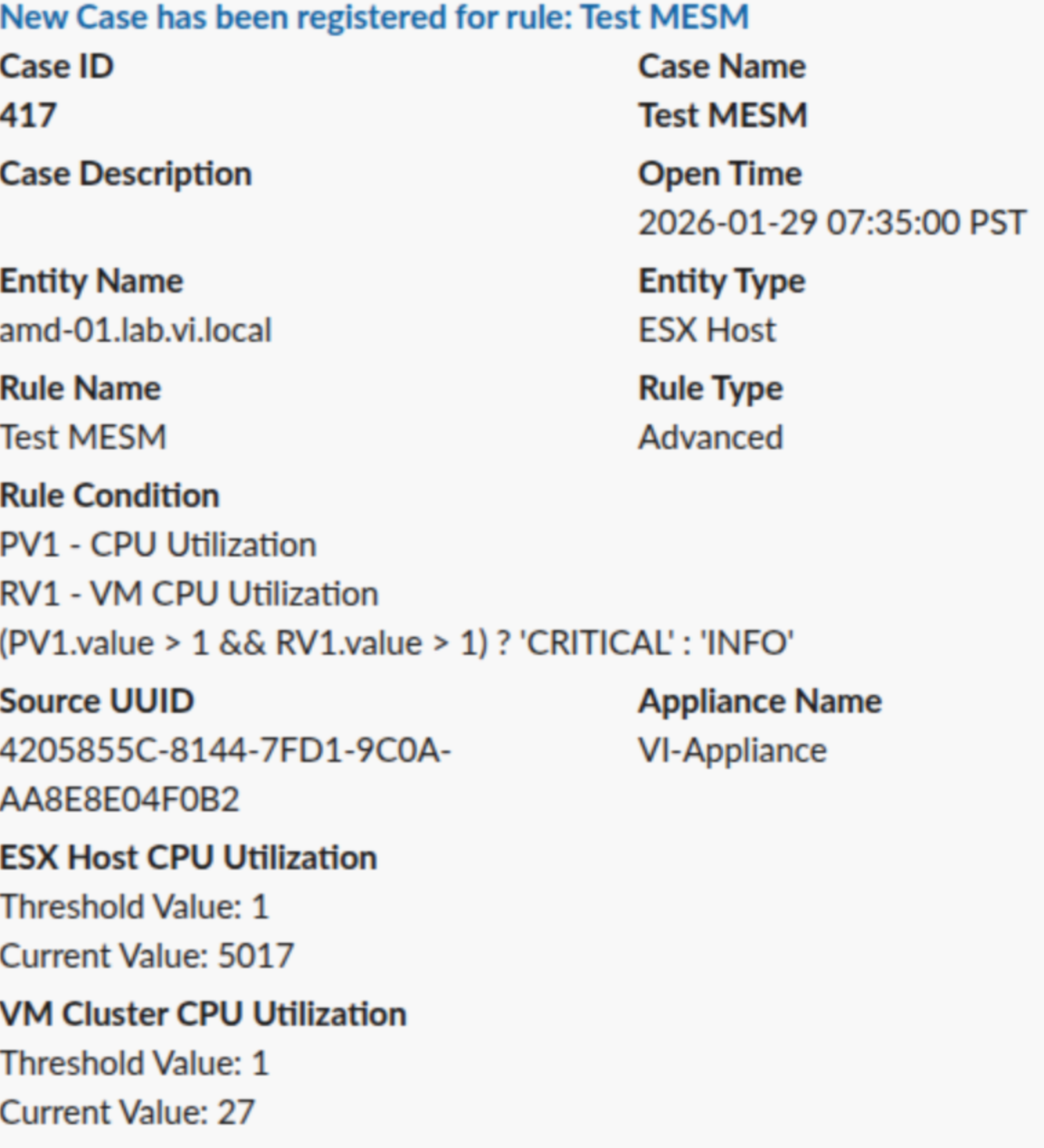
Task: Select the bold Test MESM case name value
Action: pos(722,115)
